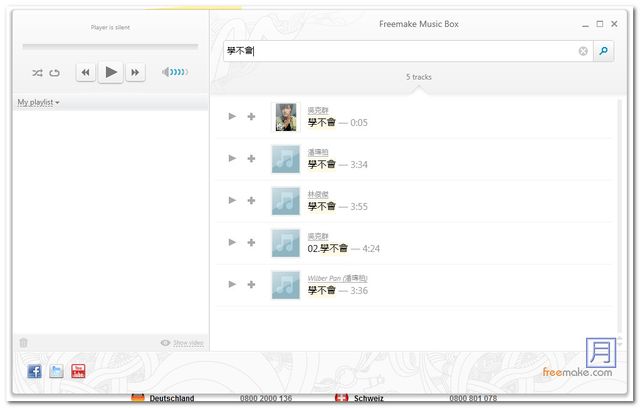Click the results list vertical scrollbar
The width and height of the screenshot is (640, 408).
point(620,216)
